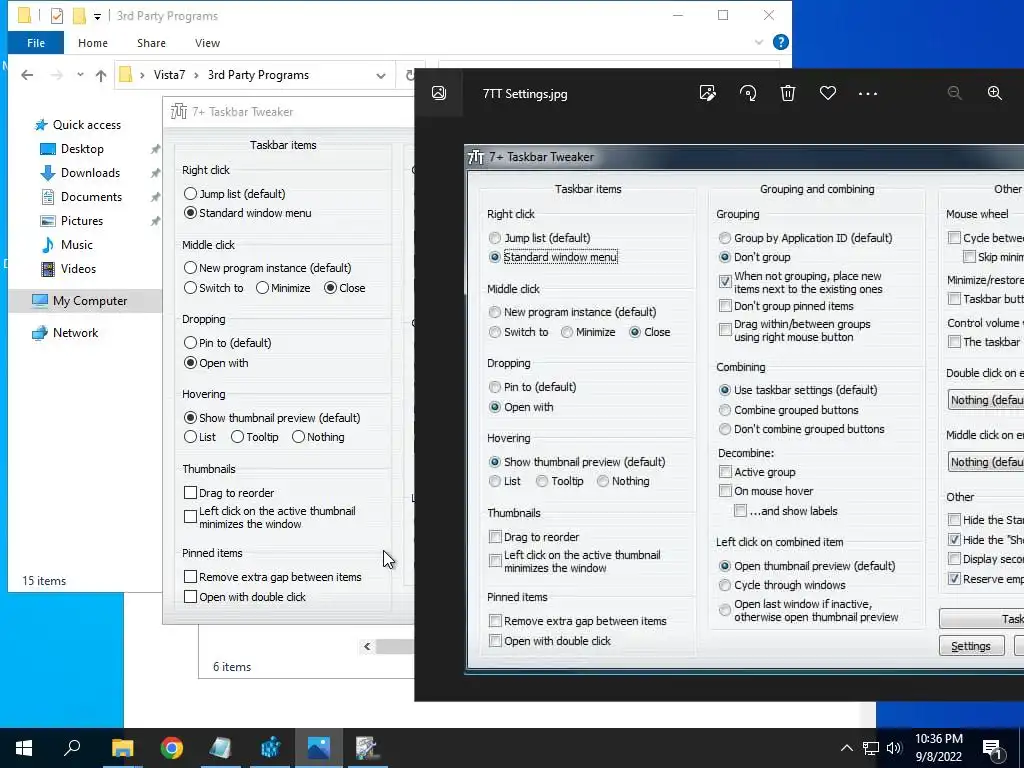Viewport: 1024px width, 768px height.
Task: Switch to the Share ribbon tab
Action: point(151,43)
